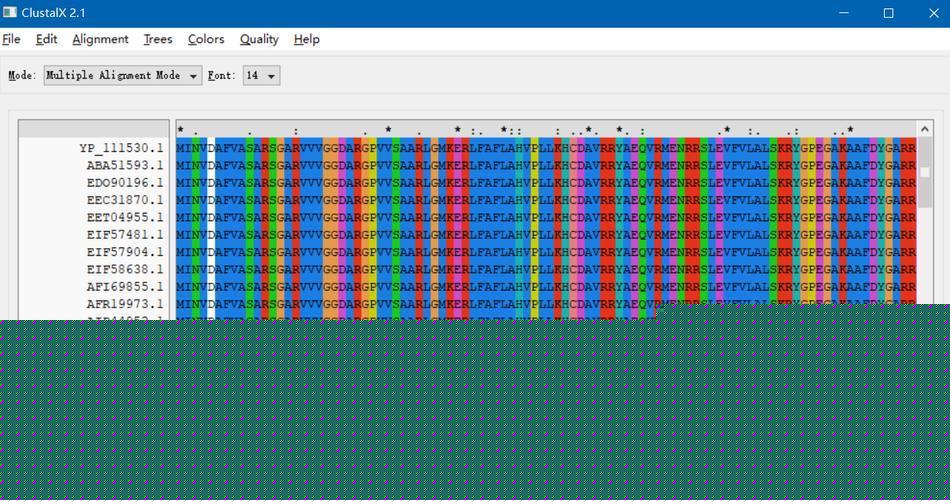Maximize the ClustalX window
Image resolution: width=950 pixels, height=500 pixels.
point(888,13)
